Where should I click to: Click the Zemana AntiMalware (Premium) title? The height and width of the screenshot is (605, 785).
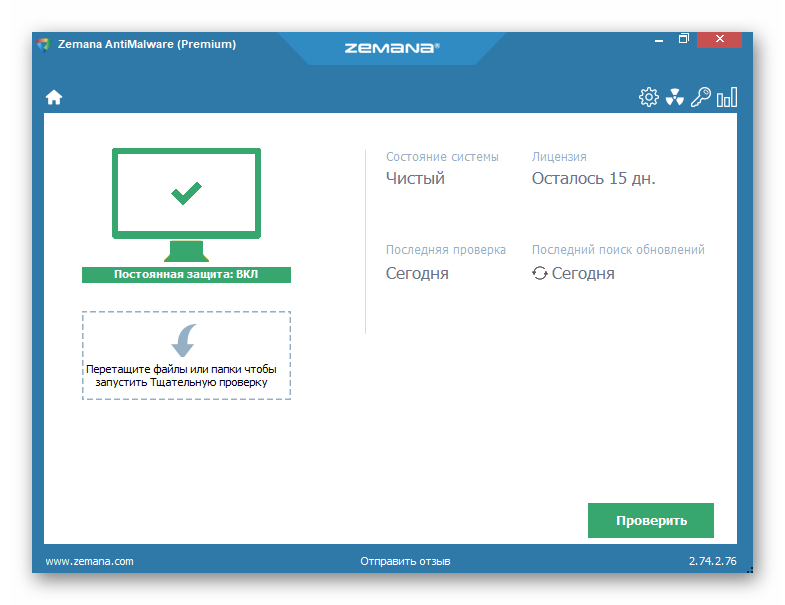click(x=147, y=45)
